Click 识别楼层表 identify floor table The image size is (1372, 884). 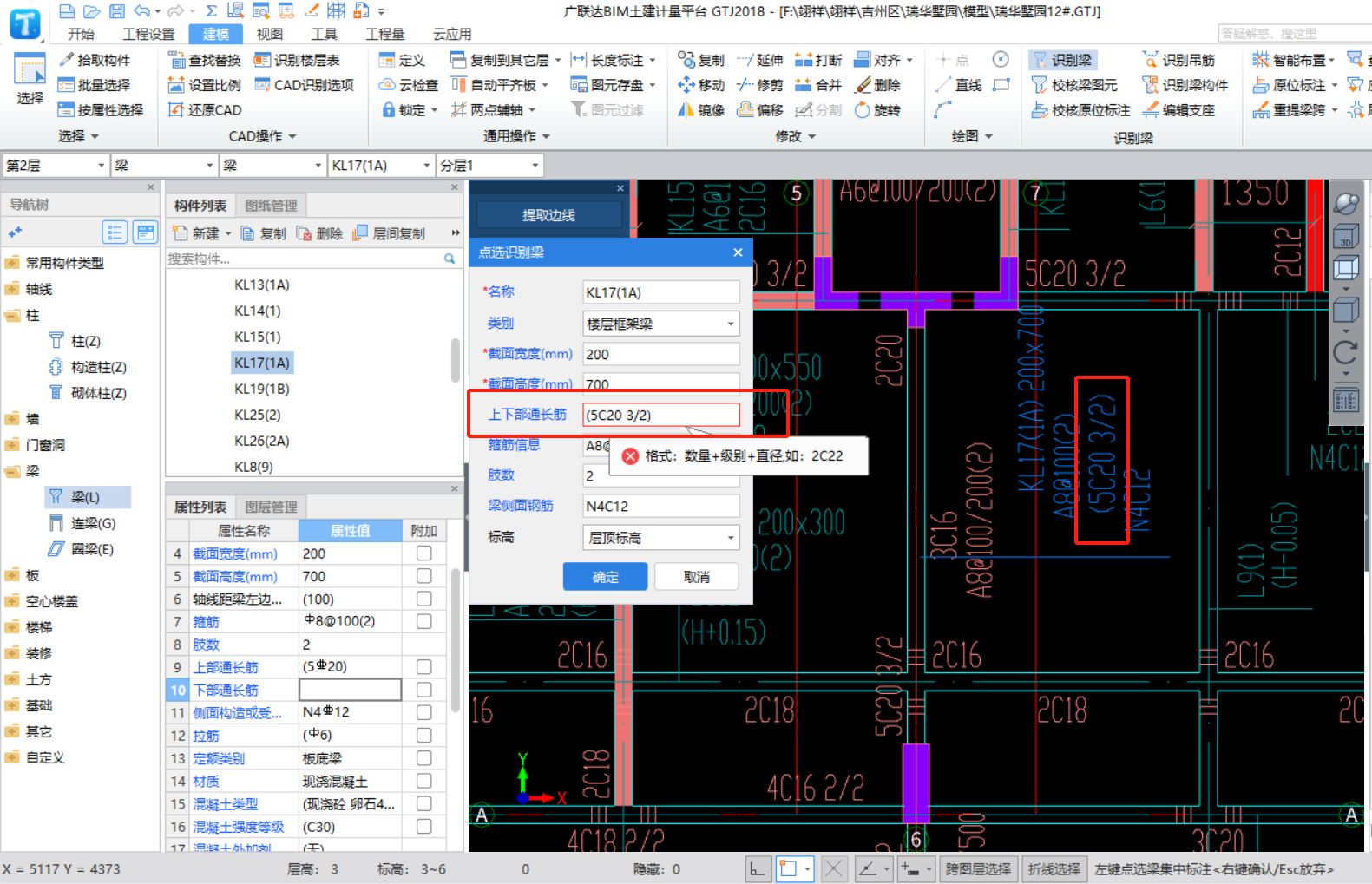coord(296,60)
